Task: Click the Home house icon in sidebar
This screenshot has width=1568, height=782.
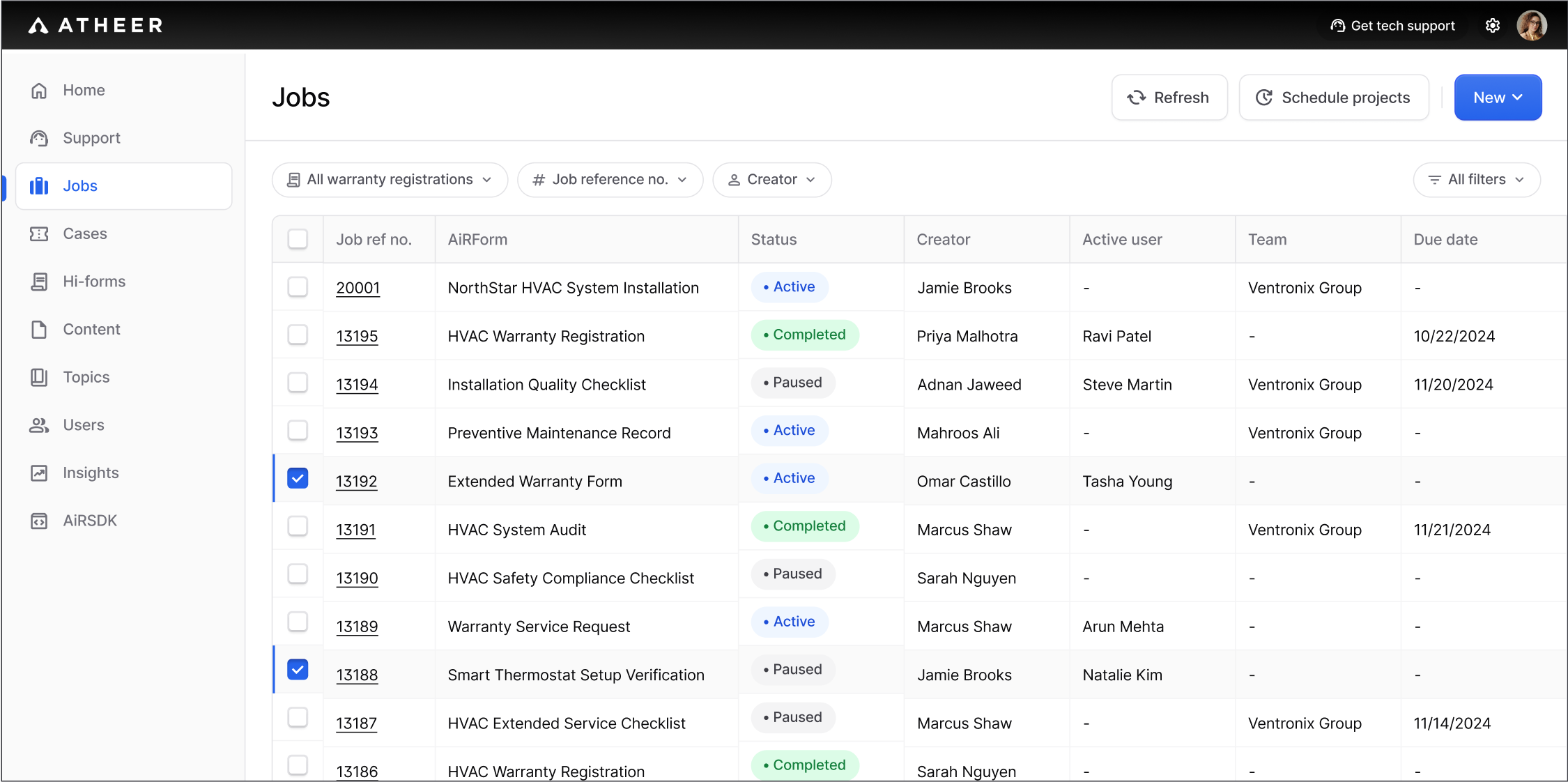Action: (39, 91)
